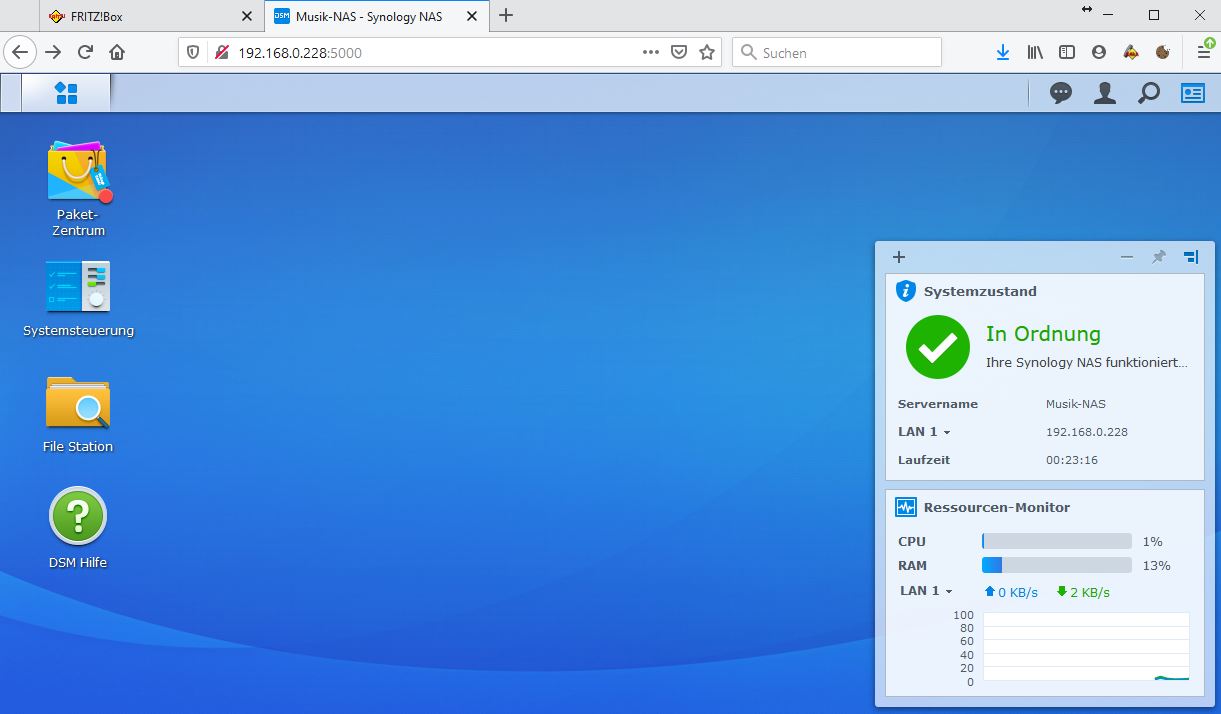Click the Suchen search box
The width and height of the screenshot is (1221, 714).
(837, 52)
